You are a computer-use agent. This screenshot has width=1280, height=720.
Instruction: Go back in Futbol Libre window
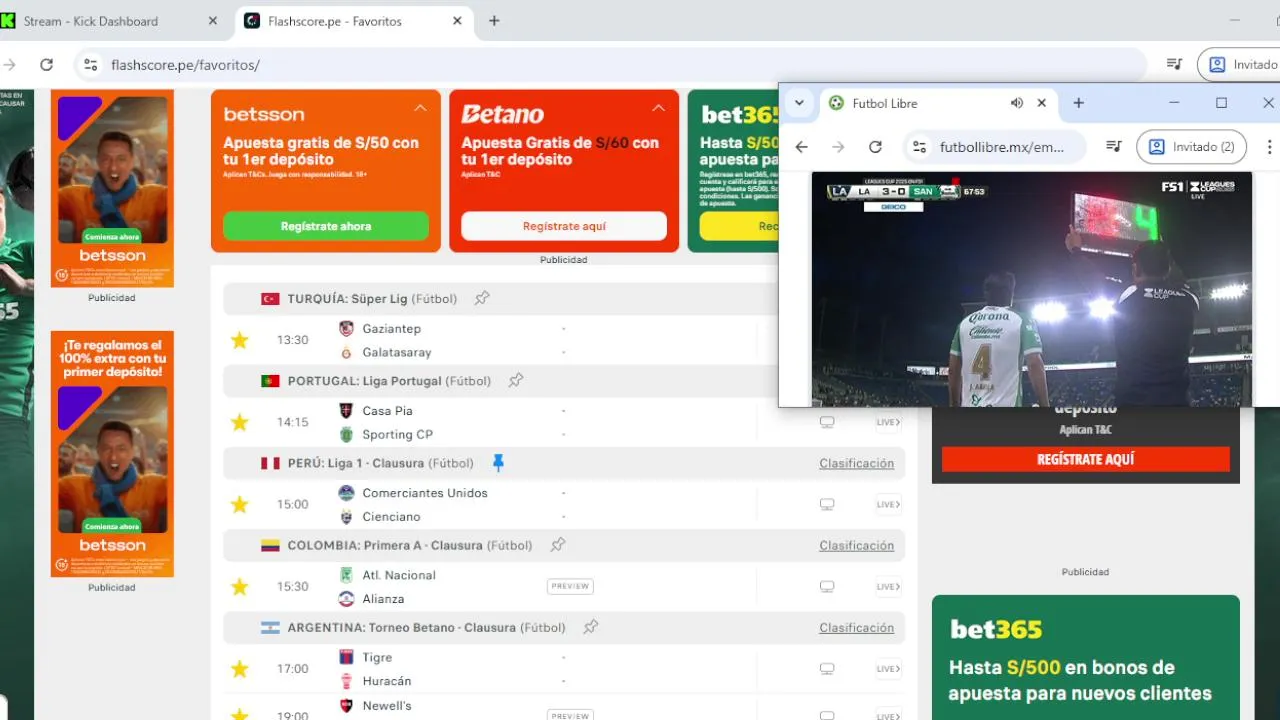tap(801, 146)
